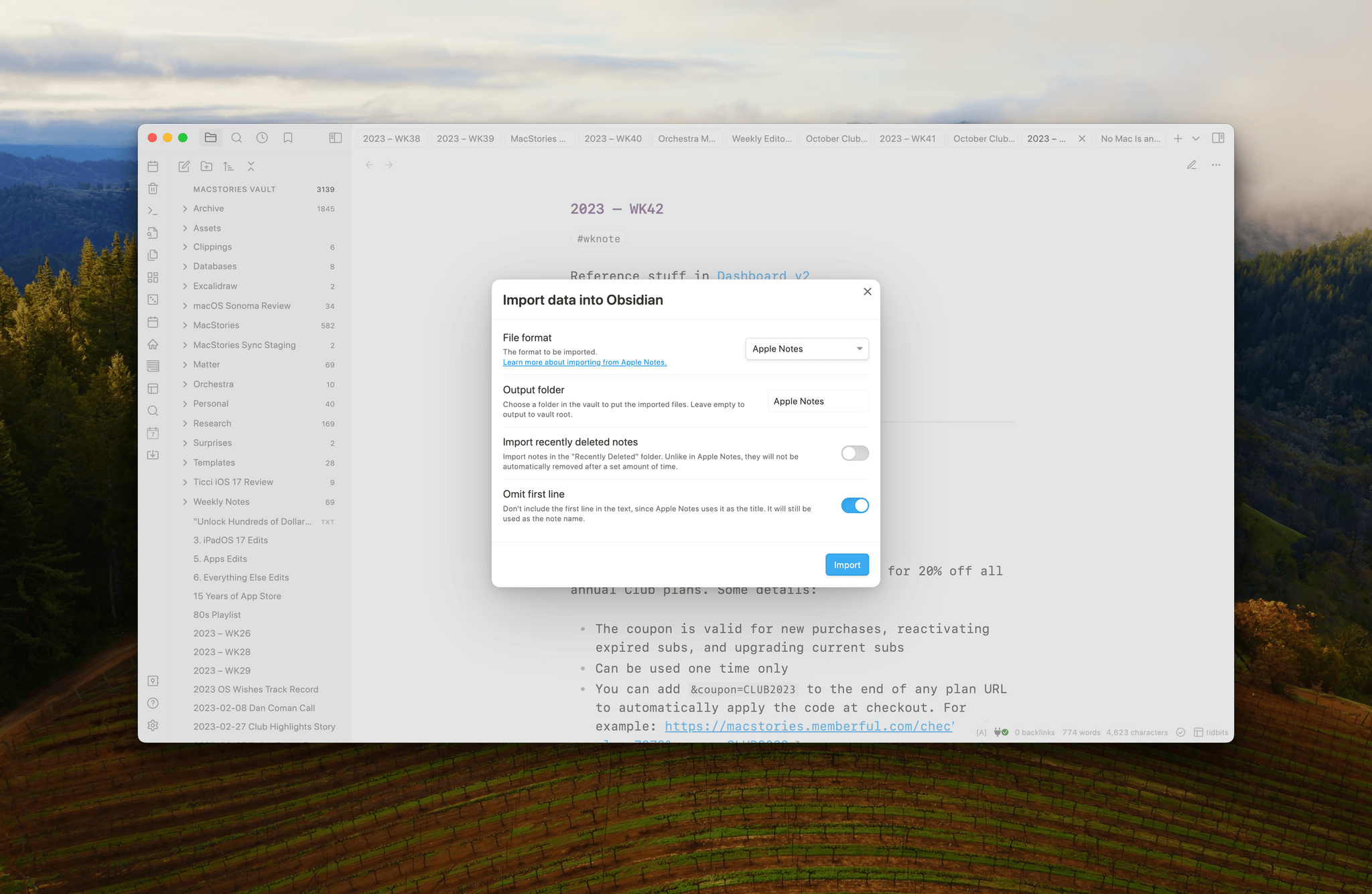Expand the Weekly Notes folder

click(x=185, y=502)
